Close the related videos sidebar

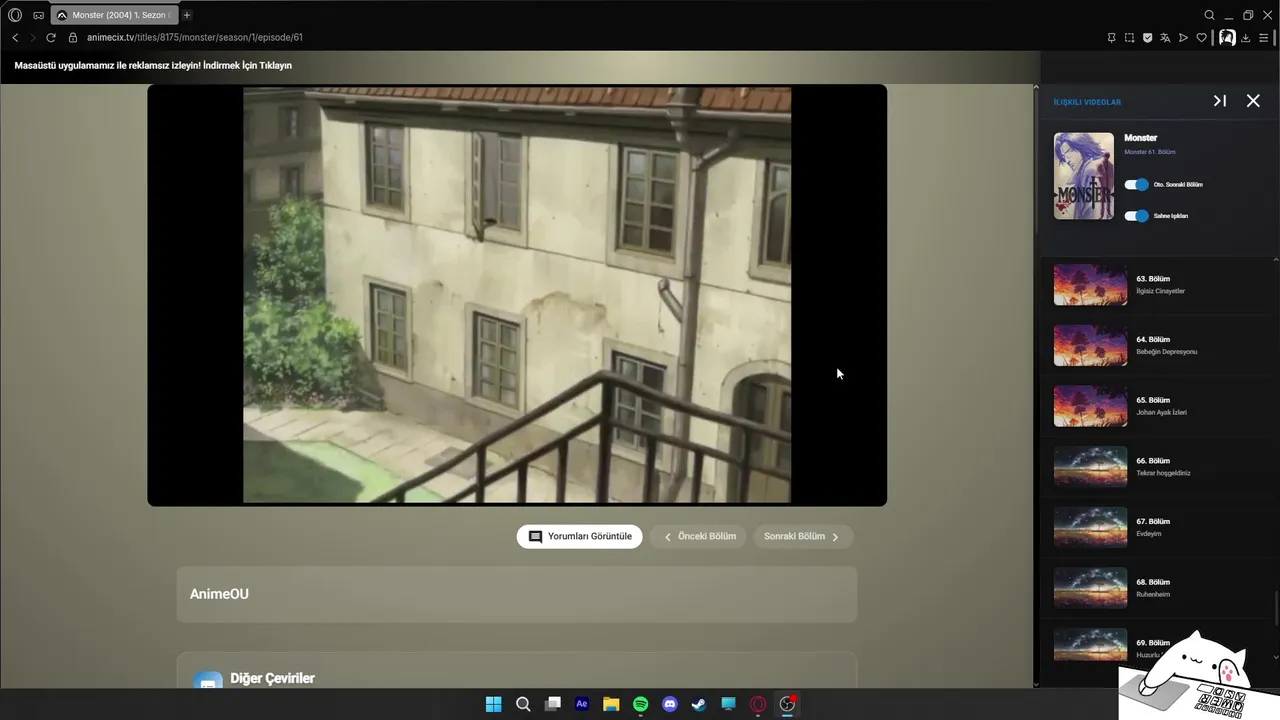(x=1253, y=101)
